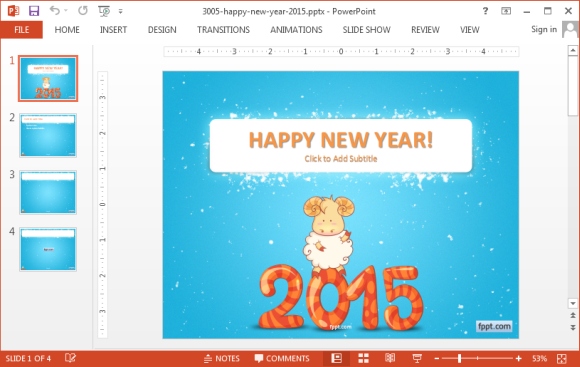
Task: Open the zoom dialog via 53% level
Action: click(x=539, y=358)
